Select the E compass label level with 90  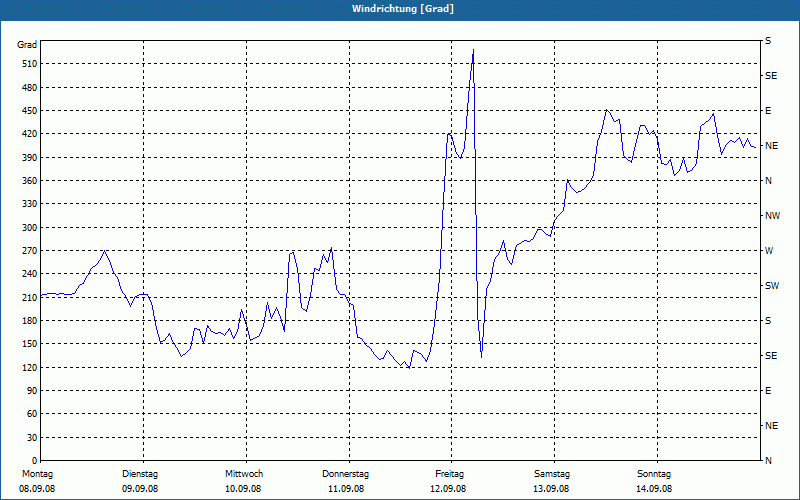pyautogui.click(x=768, y=391)
